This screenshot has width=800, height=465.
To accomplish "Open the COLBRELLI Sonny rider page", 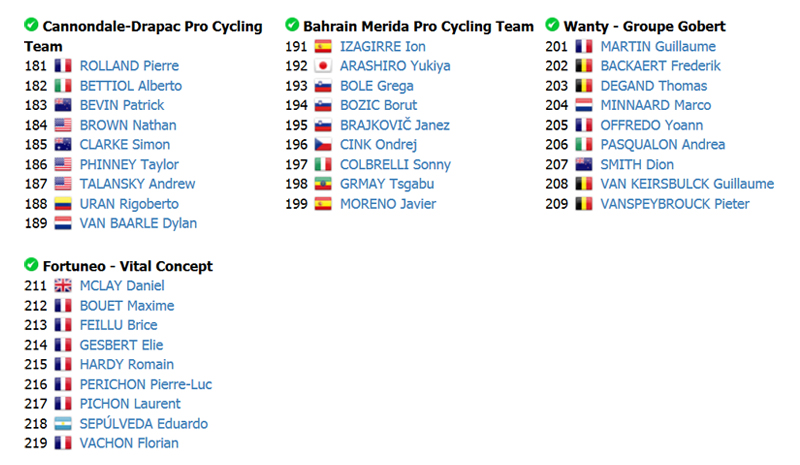I will 395,164.
